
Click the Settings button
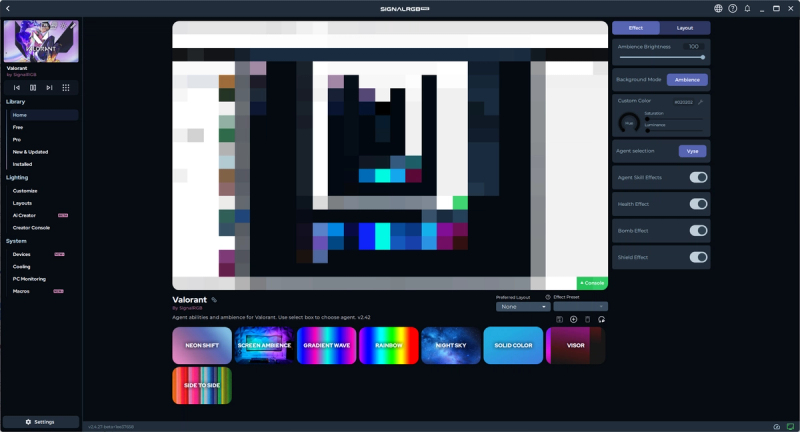pos(40,422)
